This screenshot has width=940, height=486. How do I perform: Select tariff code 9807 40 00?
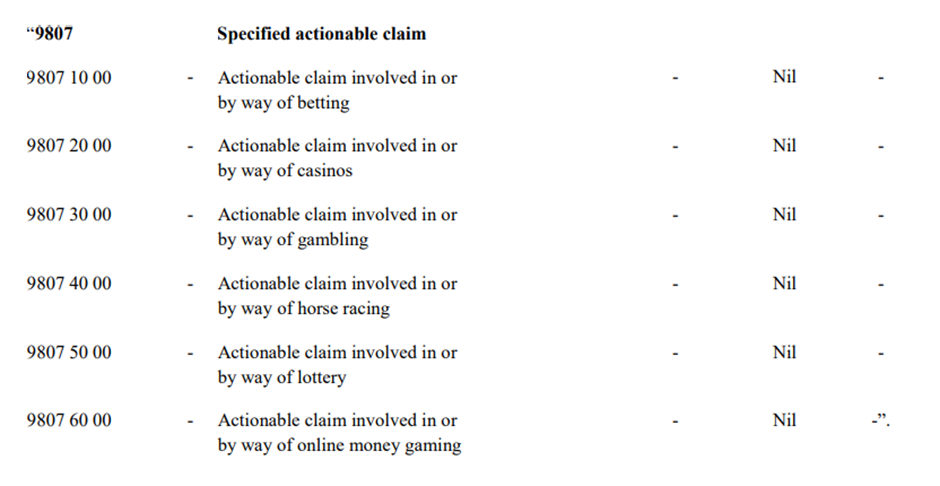point(69,284)
